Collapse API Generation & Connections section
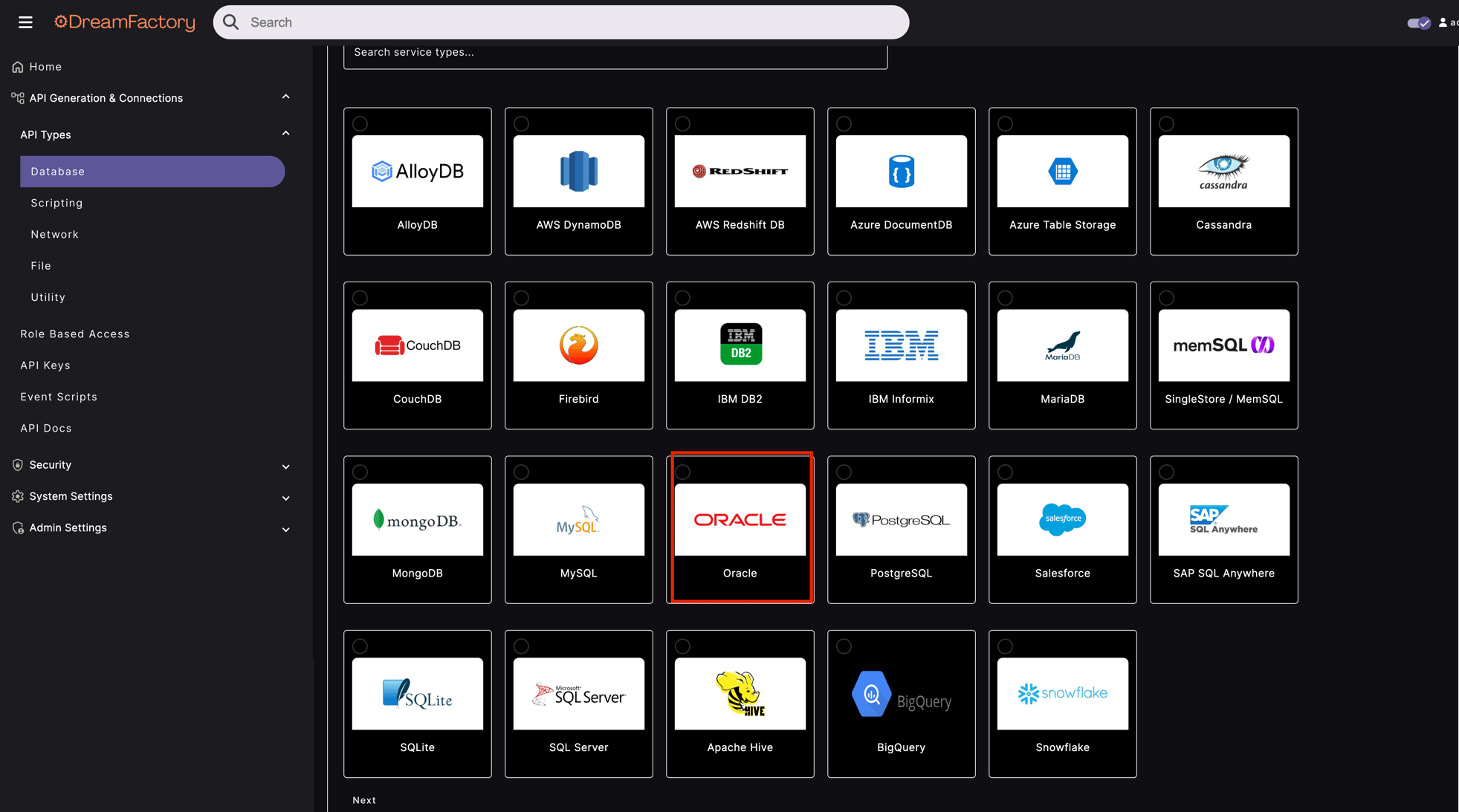The height and width of the screenshot is (812, 1459). (x=285, y=97)
